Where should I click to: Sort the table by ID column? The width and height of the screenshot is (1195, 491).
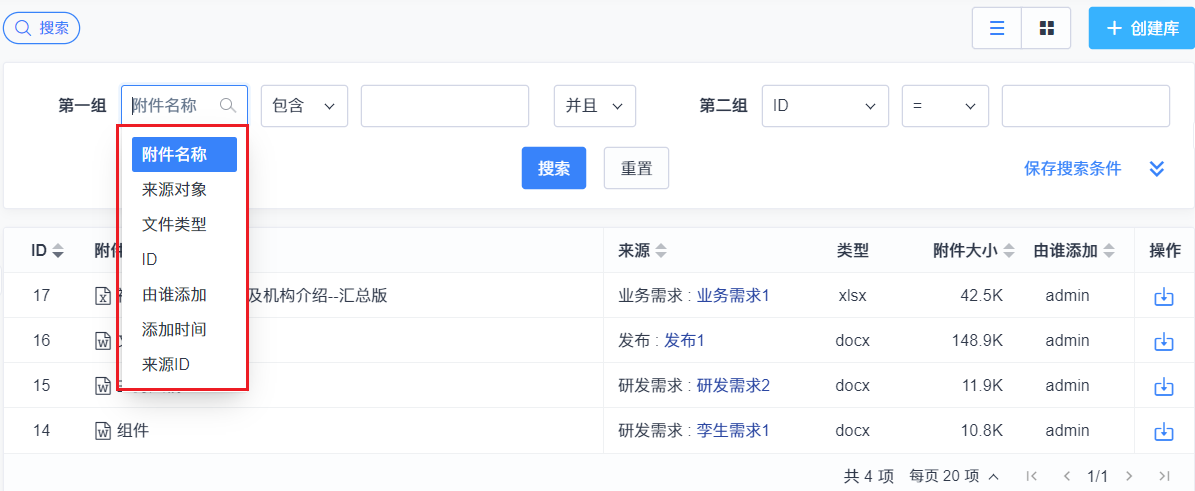point(47,250)
